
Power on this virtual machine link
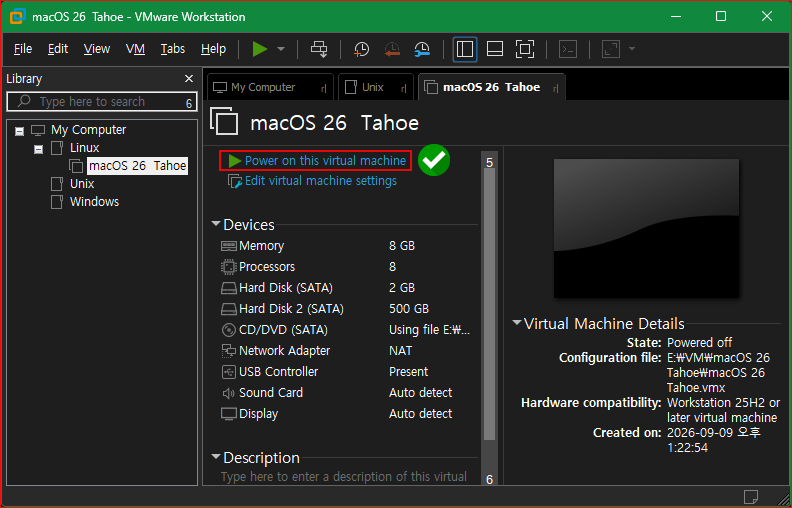click(x=325, y=161)
